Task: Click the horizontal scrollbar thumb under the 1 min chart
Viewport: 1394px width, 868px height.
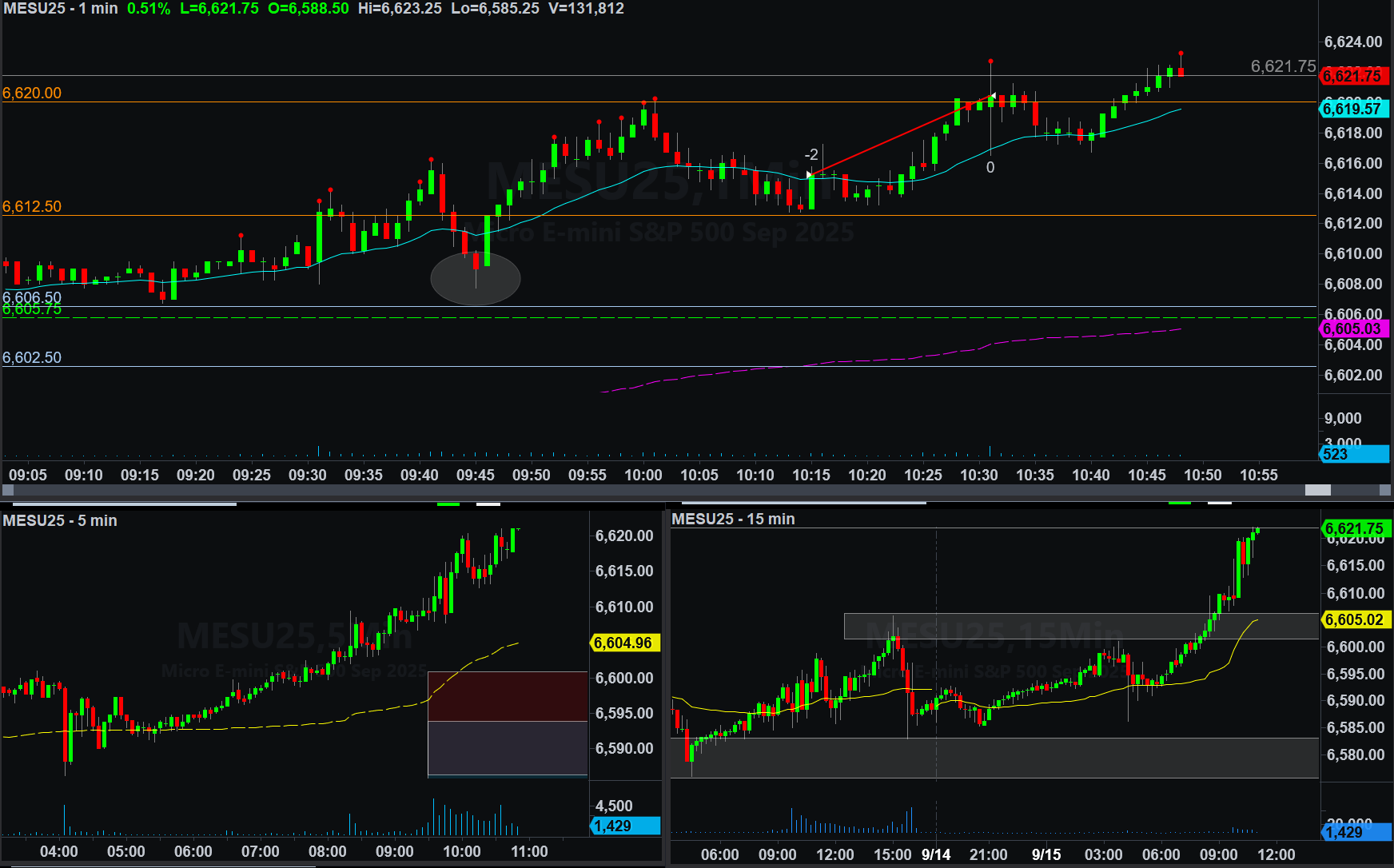Action: pyautogui.click(x=1317, y=490)
